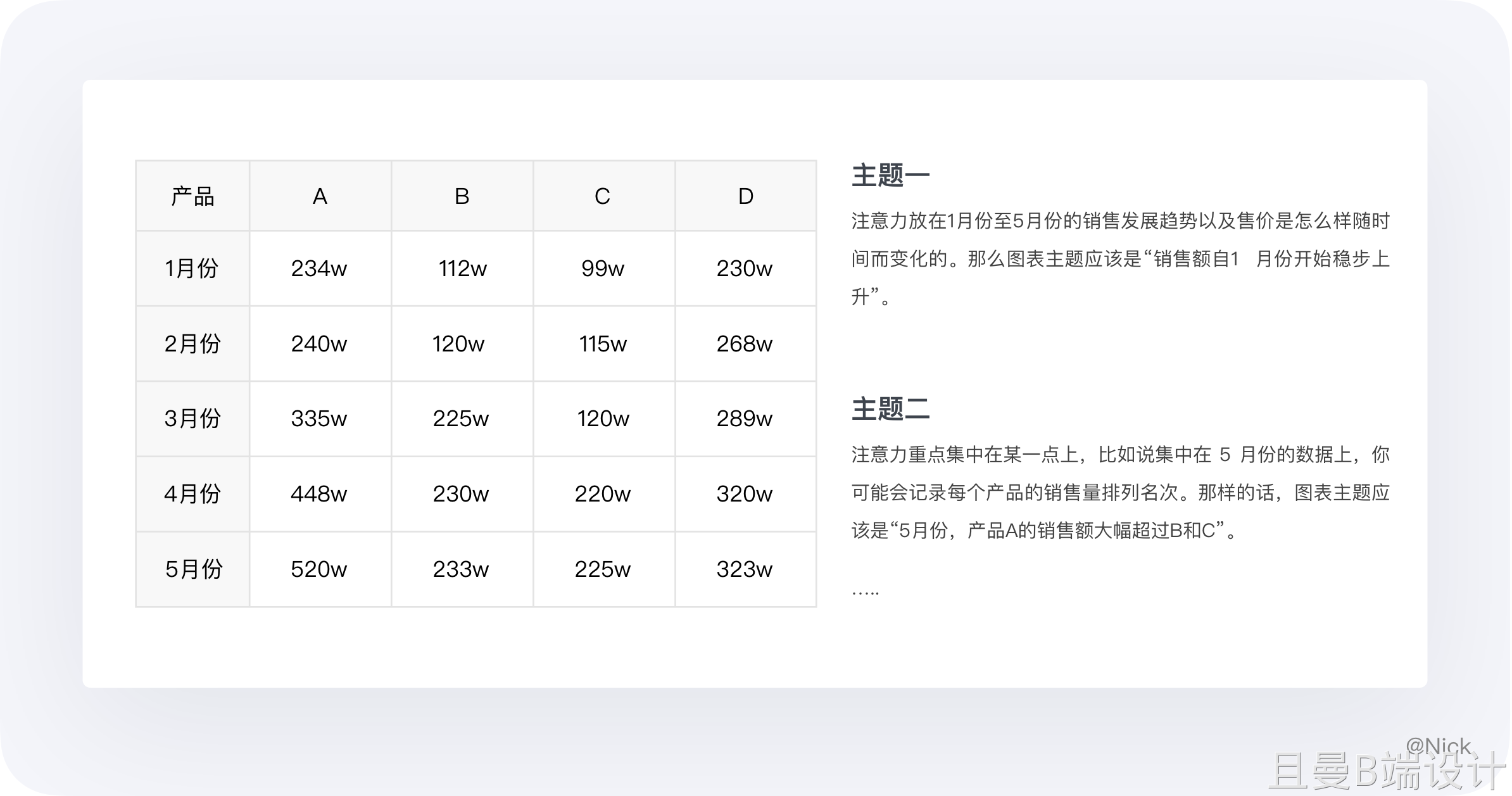Select the 112w cell
The width and height of the screenshot is (1512, 796).
click(x=462, y=268)
